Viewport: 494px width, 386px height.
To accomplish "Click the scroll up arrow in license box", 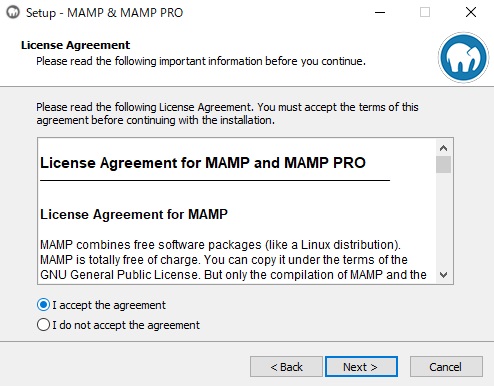I will click(x=443, y=148).
